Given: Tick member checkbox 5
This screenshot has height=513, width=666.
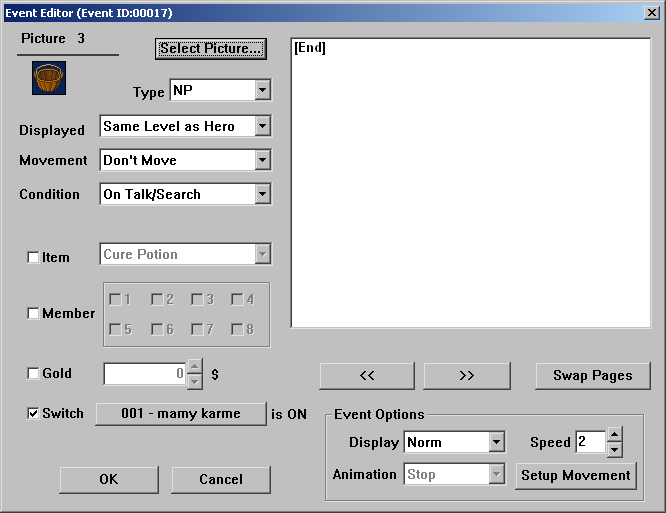Looking at the screenshot, I should point(115,329).
